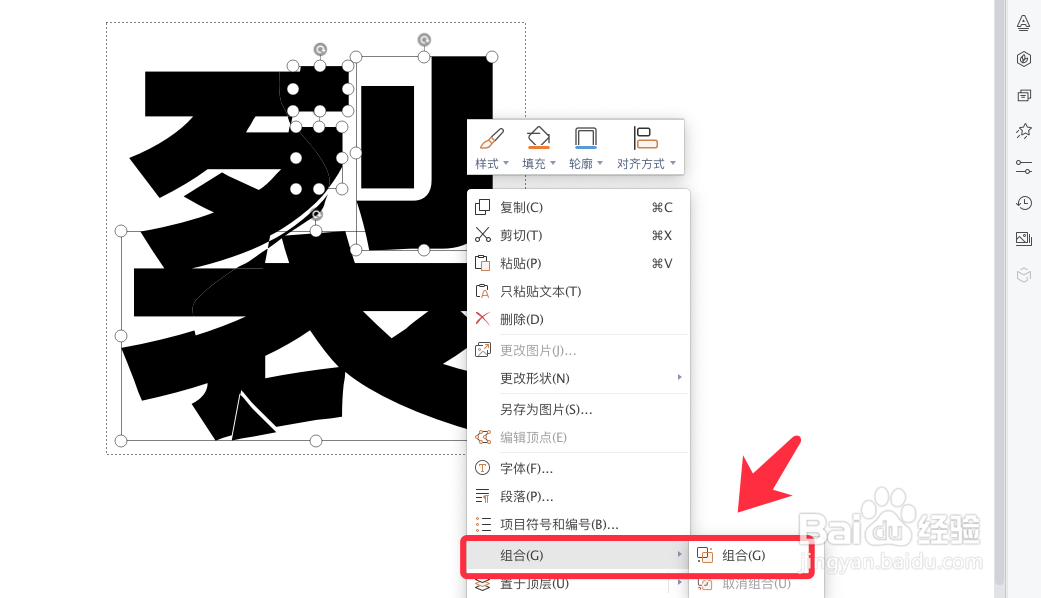Expand the 填充 dropdown arrow
Viewport: 1041px width, 598px height.
point(553,163)
